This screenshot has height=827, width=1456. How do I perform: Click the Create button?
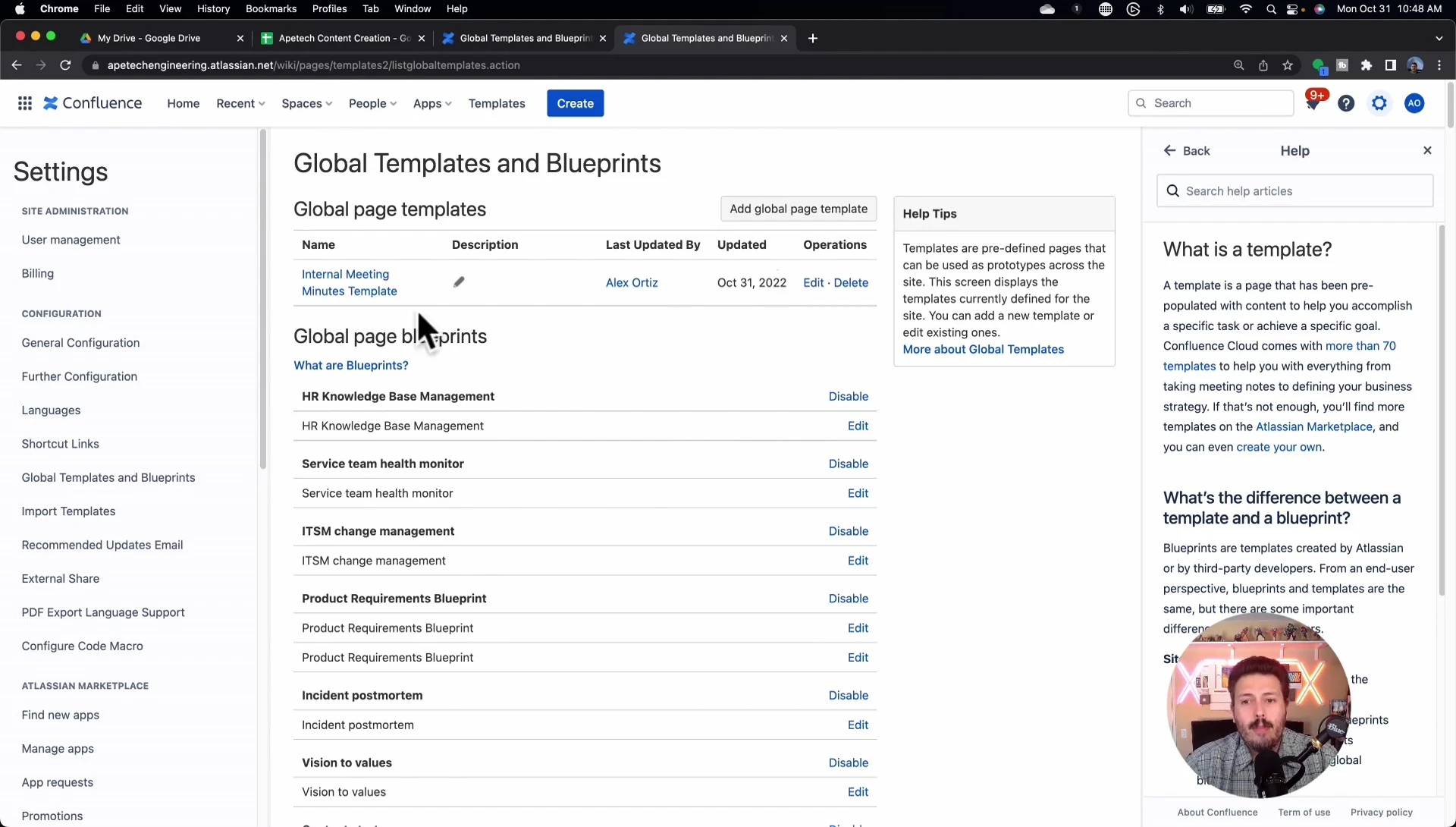(x=575, y=103)
